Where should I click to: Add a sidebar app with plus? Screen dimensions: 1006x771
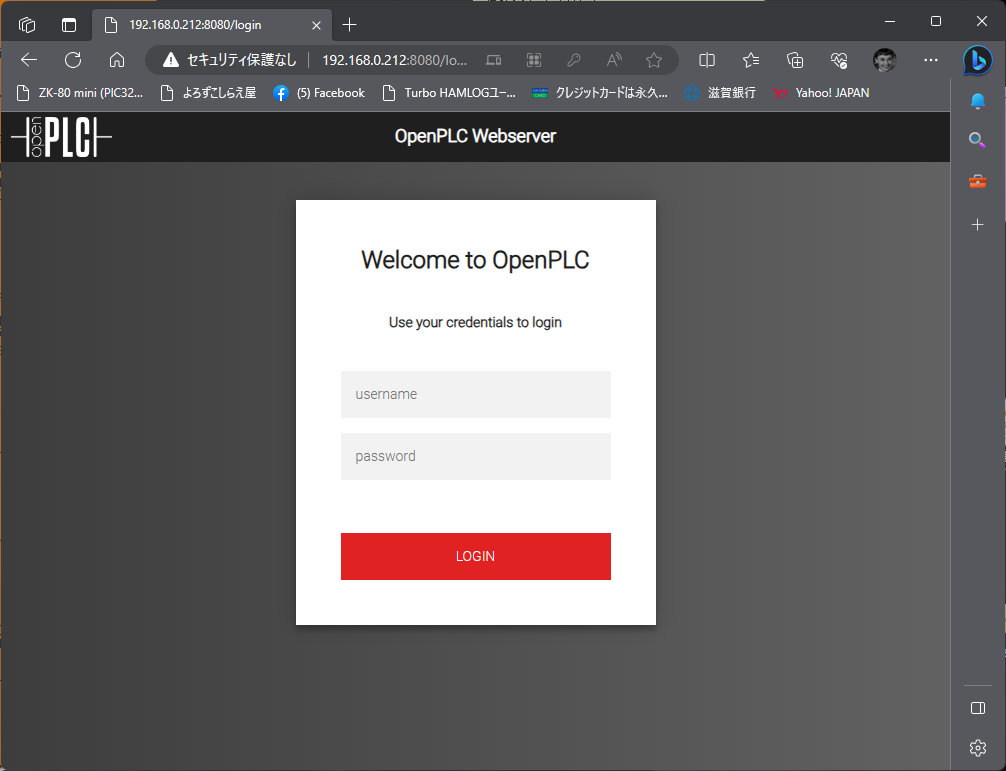(978, 225)
